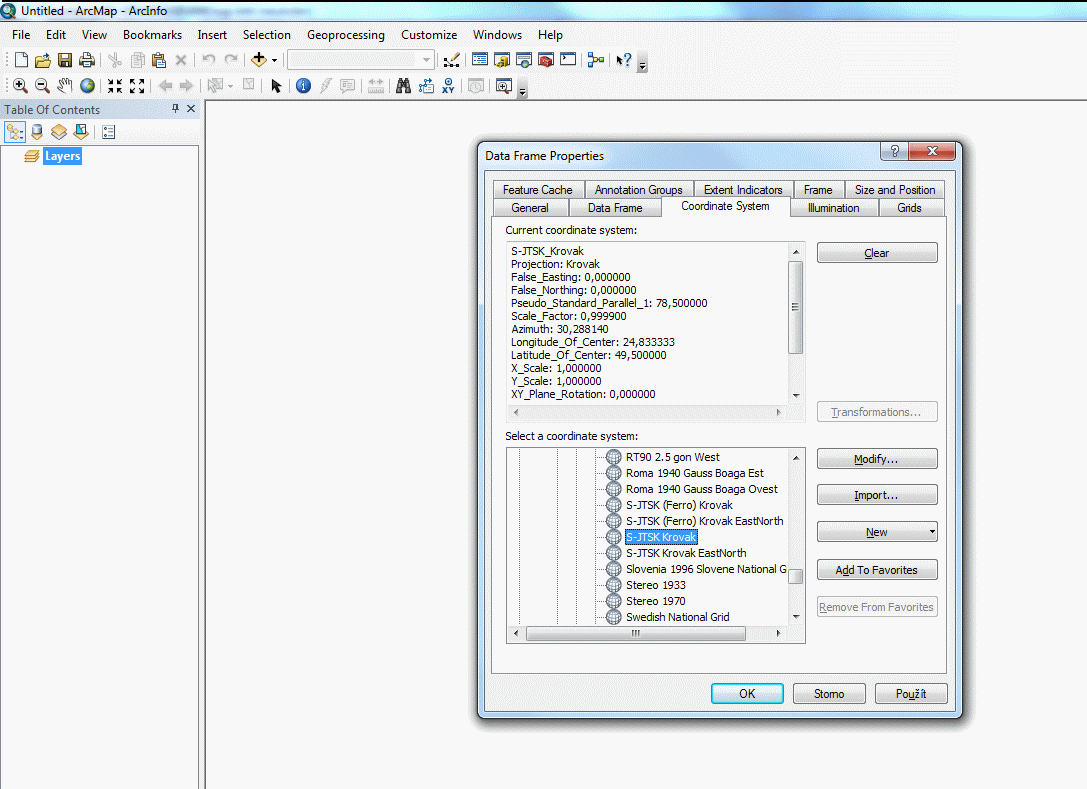Cancel the dialog with Storno

[x=829, y=693]
